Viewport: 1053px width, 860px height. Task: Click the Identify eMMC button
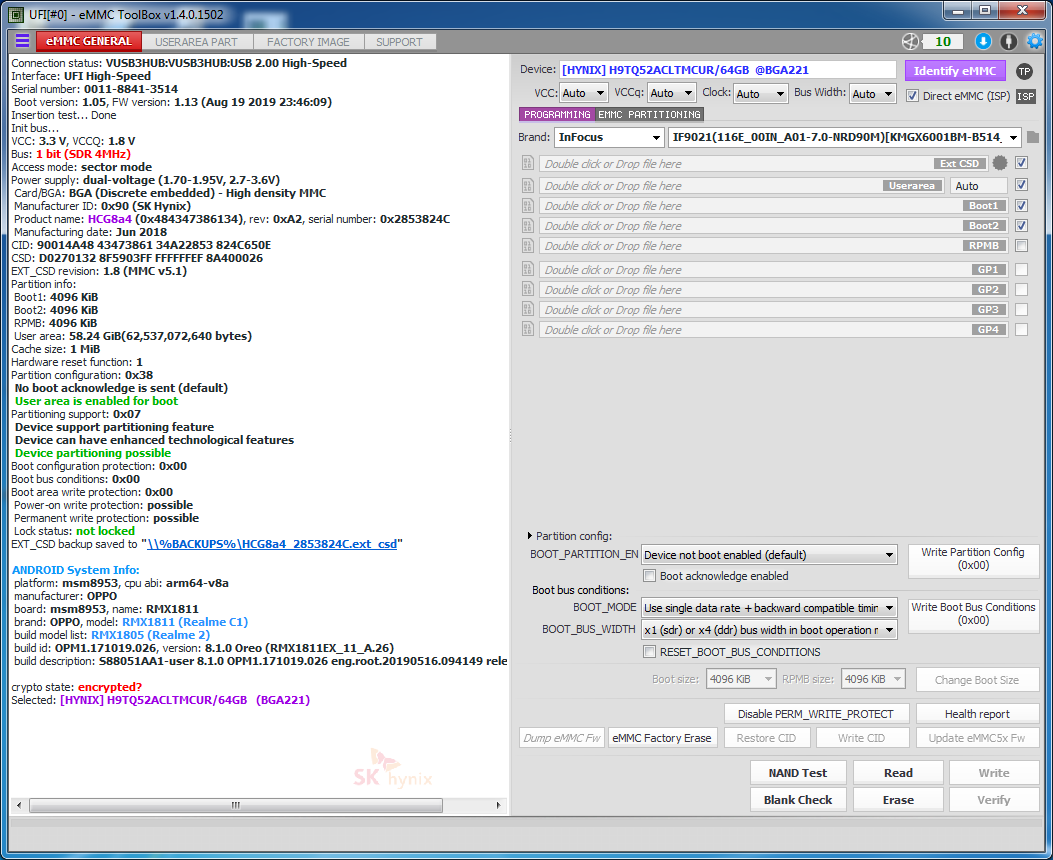click(x=955, y=70)
